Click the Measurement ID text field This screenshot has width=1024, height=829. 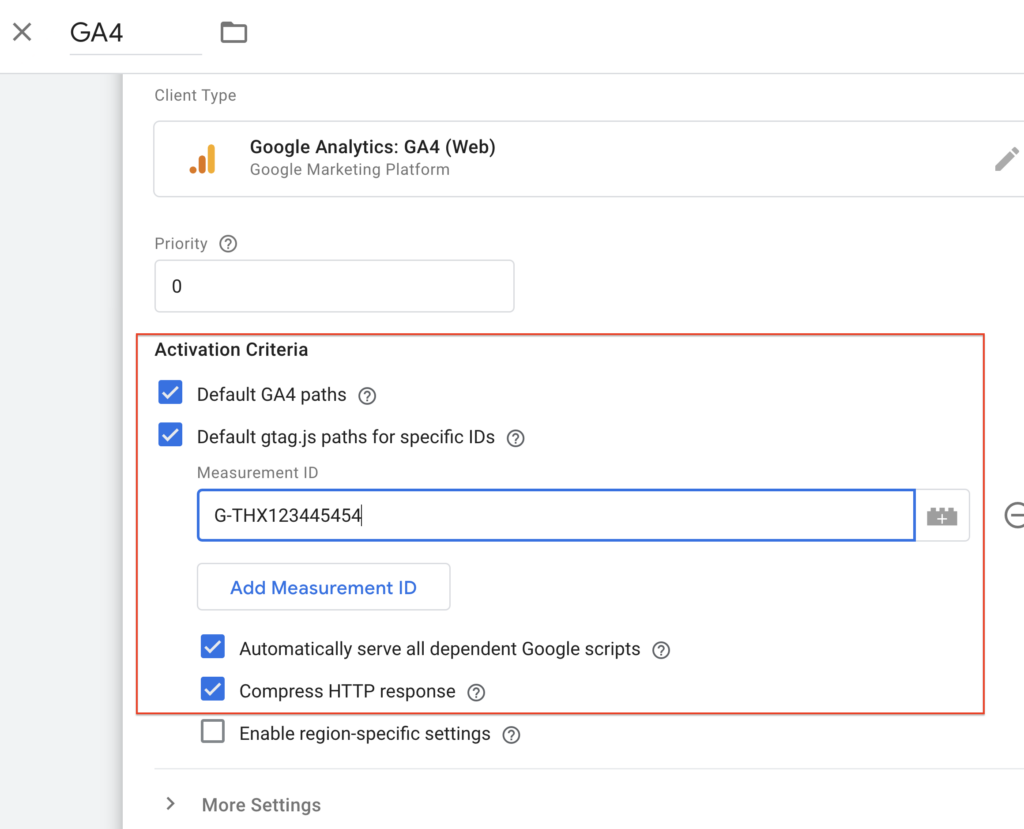tap(555, 516)
